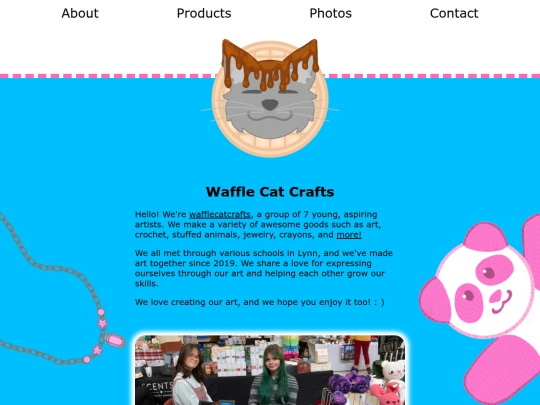Viewport: 540px width, 405px height.
Task: Open the About menu item
Action: pos(80,13)
